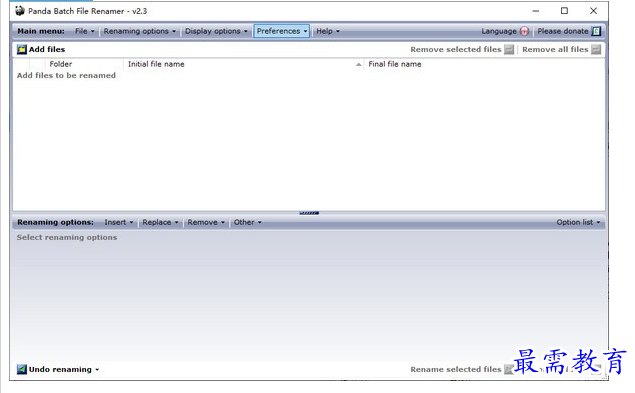Click the Language button label
635x393 pixels.
[x=499, y=31]
